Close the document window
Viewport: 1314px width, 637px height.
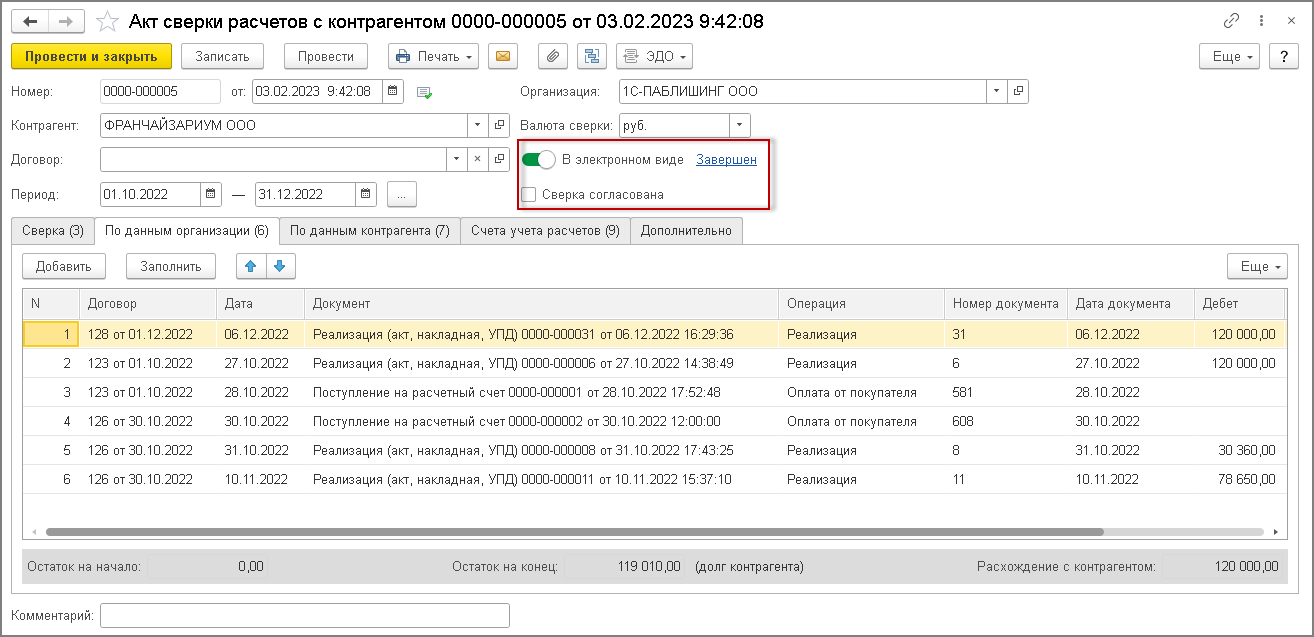(1289, 21)
